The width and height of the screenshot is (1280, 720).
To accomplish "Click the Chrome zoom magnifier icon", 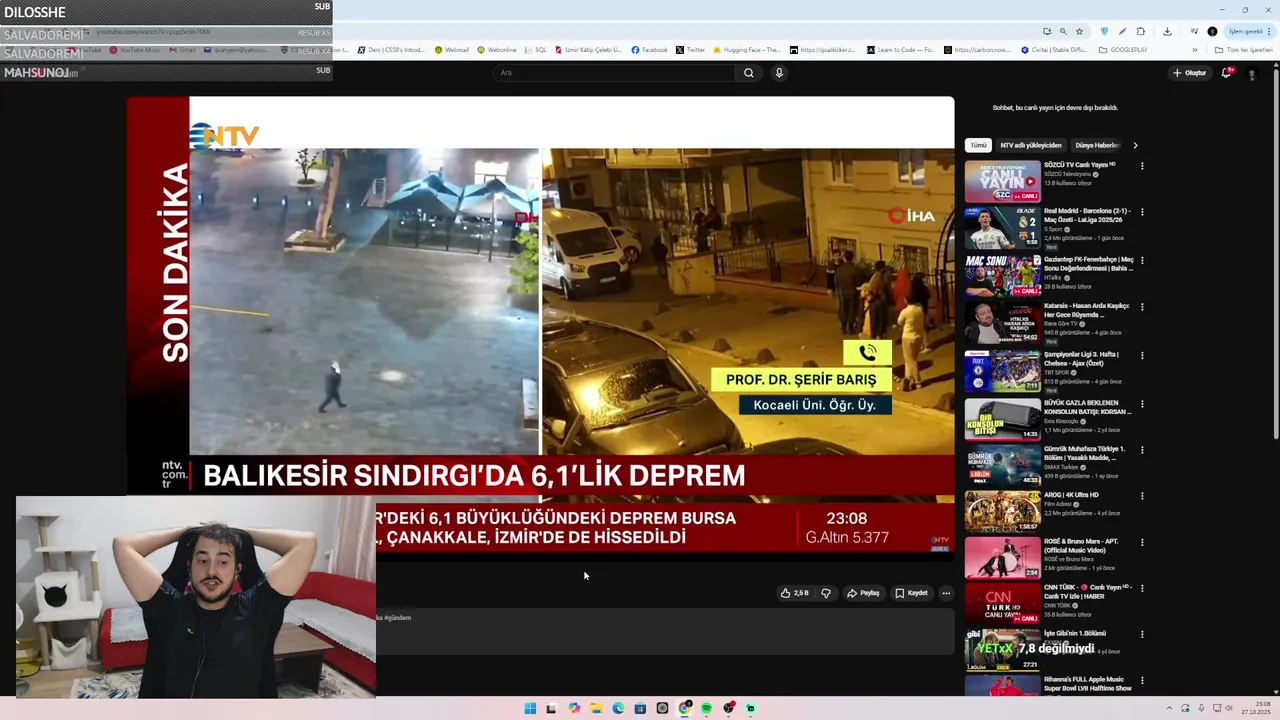I will pyautogui.click(x=1063, y=31).
